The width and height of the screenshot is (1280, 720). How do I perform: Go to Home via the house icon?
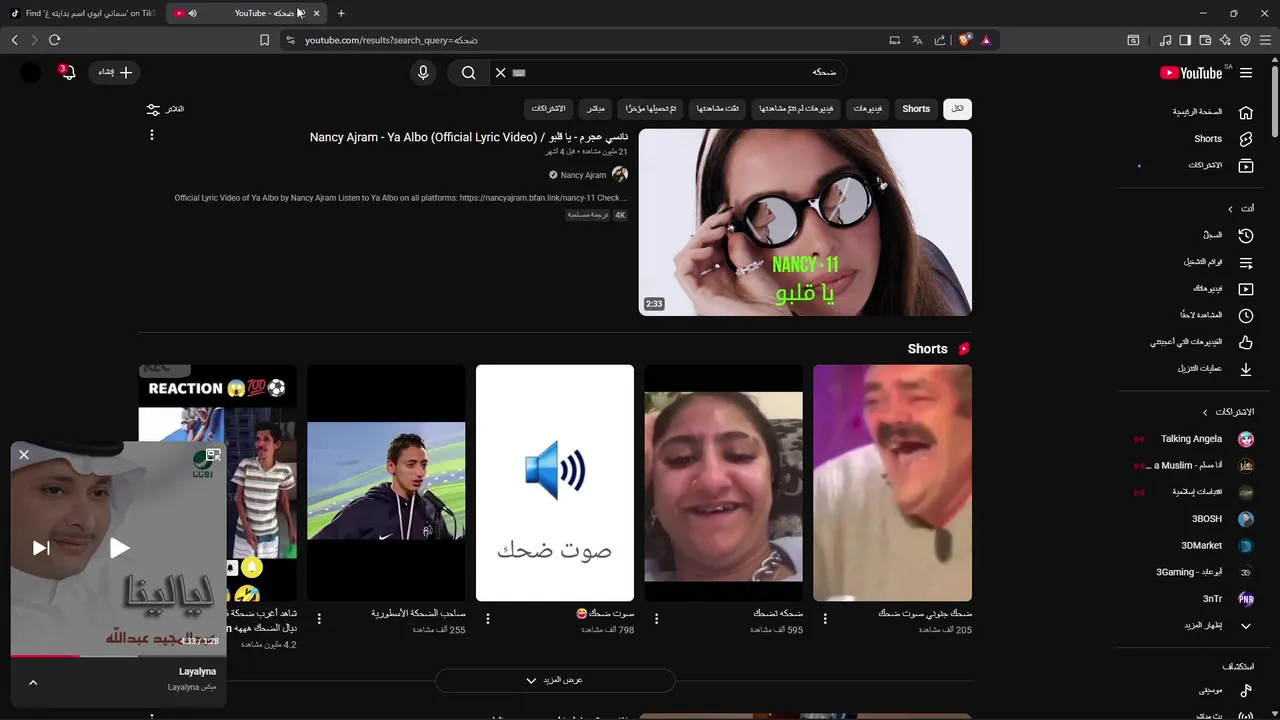pyautogui.click(x=1246, y=112)
